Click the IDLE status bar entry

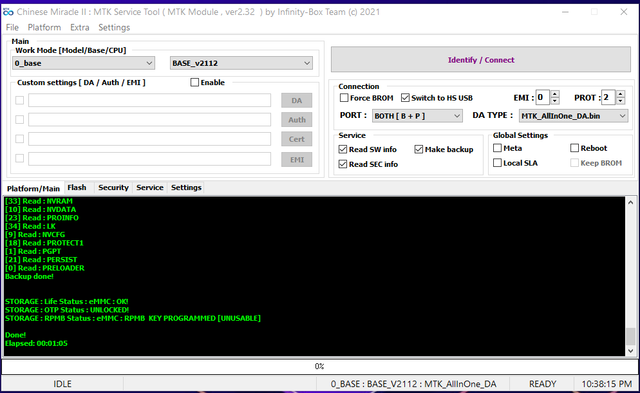62,384
